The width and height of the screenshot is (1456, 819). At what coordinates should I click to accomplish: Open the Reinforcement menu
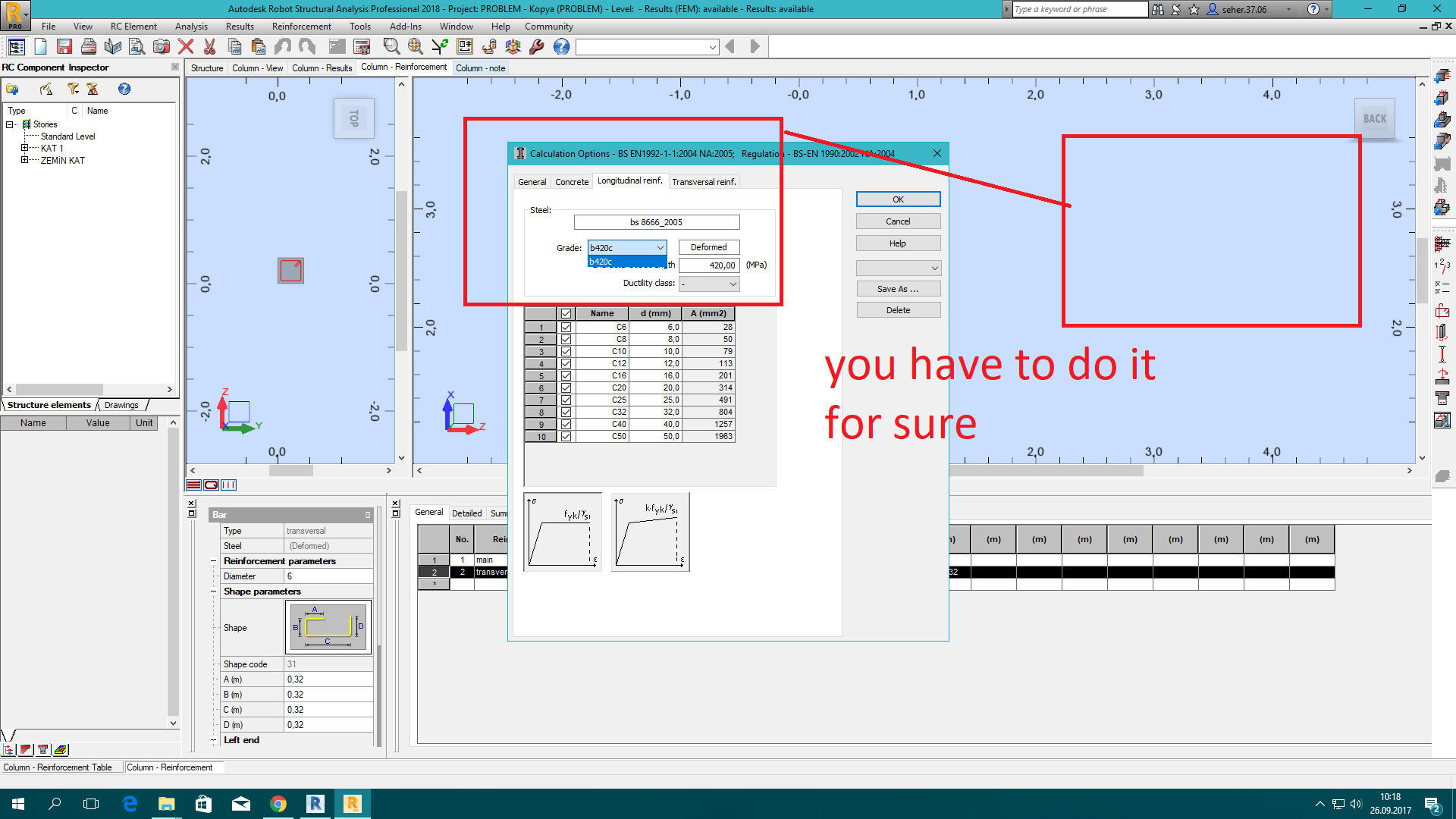click(301, 26)
